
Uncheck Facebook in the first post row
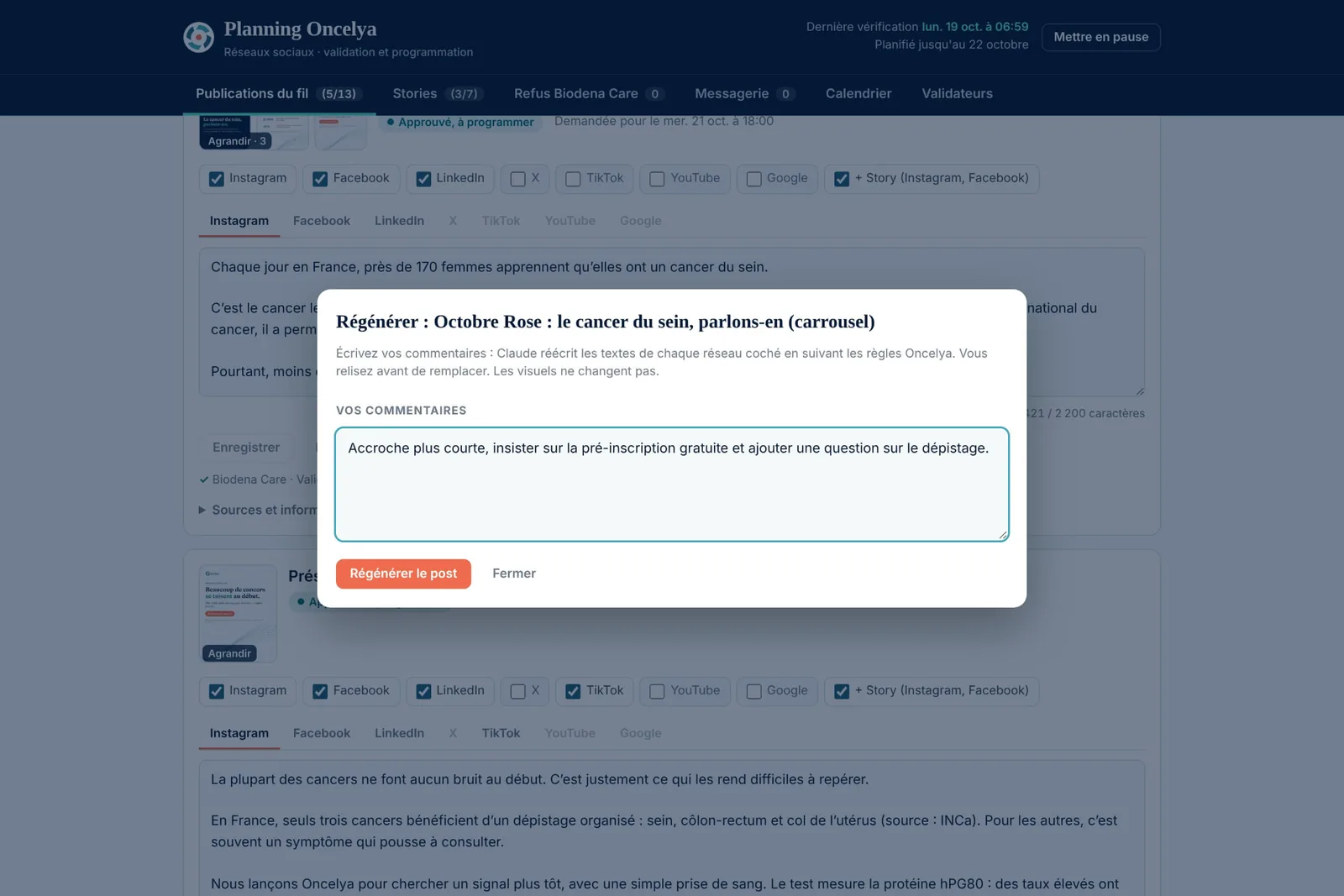[320, 179]
